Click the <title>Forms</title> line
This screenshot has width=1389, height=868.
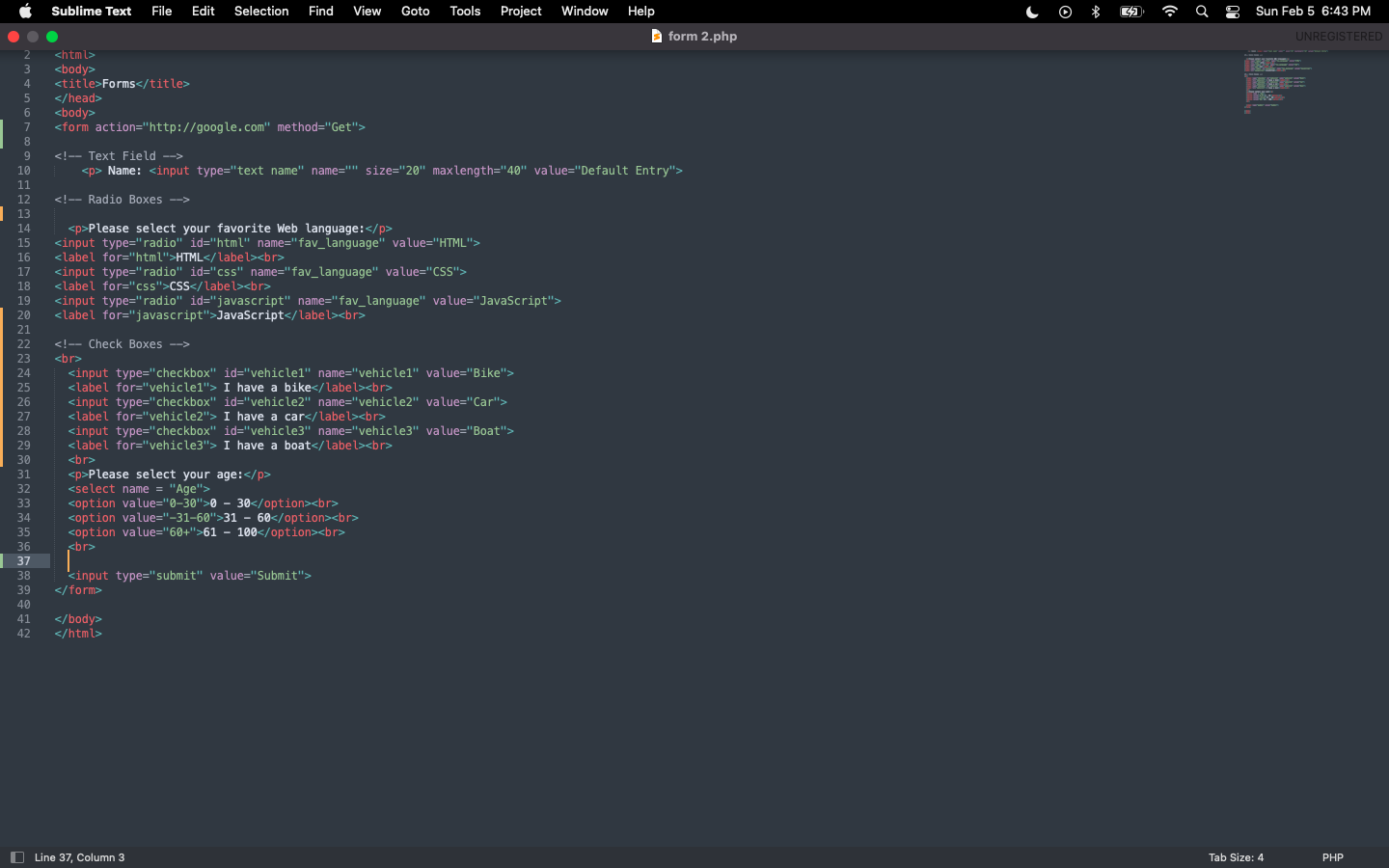pos(122,84)
